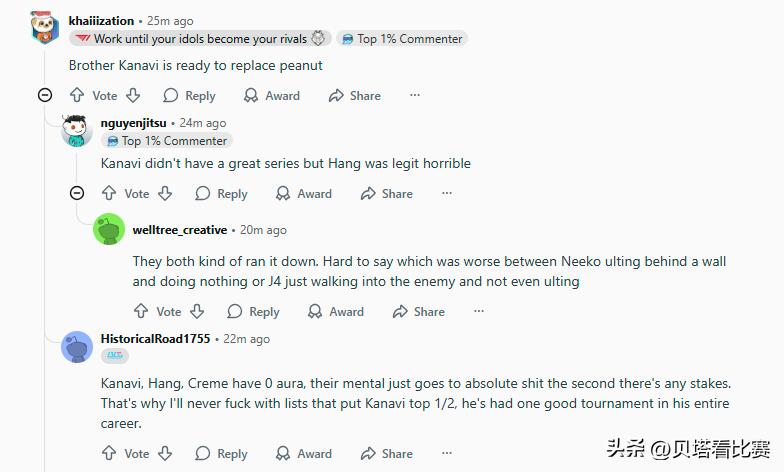
Task: Collapse nguyenjitsu's reply thread
Action: (77, 194)
